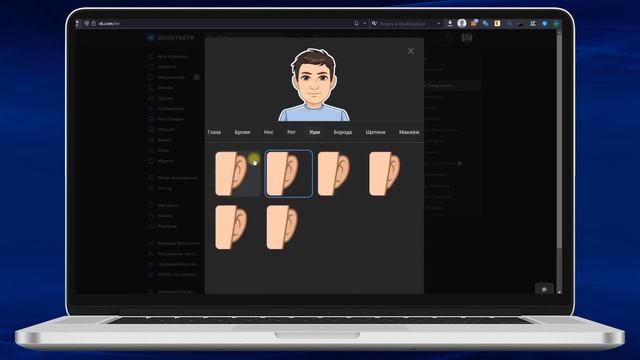Pick the ear option under the yellow cursor
Screen dimensions: 640x360
pyautogui.click(x=237, y=174)
